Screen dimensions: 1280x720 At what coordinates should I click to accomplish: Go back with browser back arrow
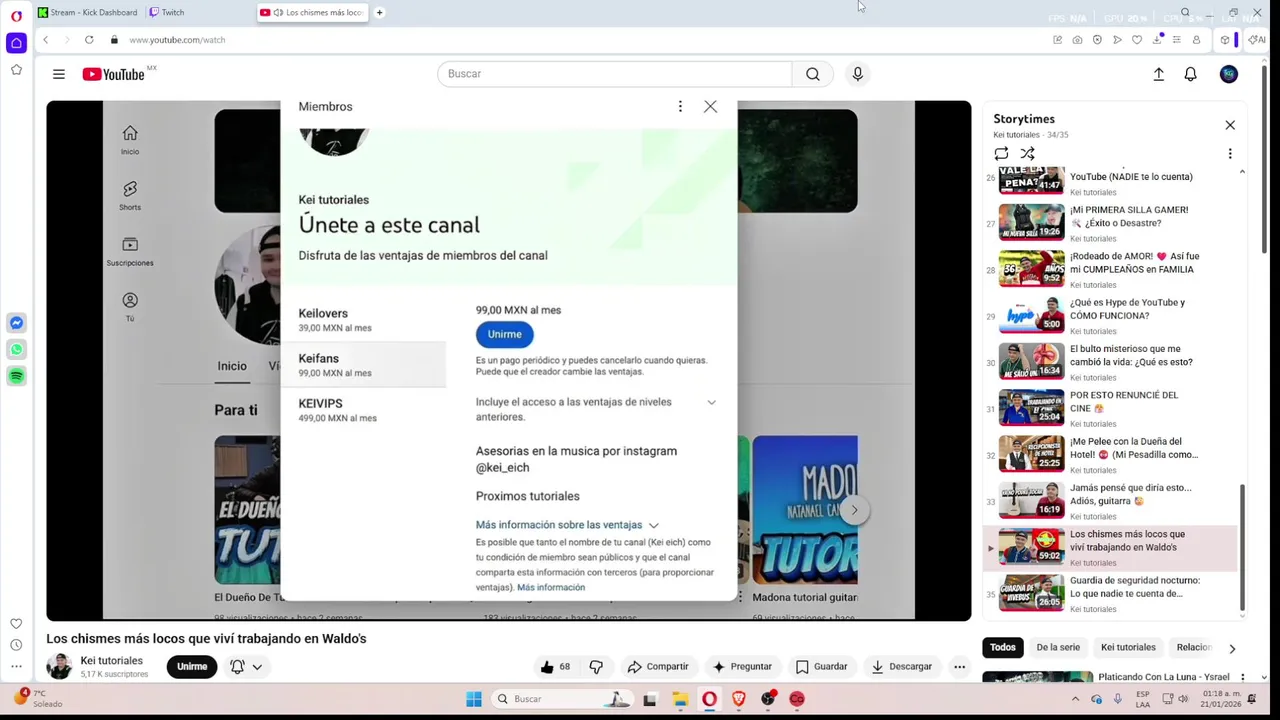point(45,40)
